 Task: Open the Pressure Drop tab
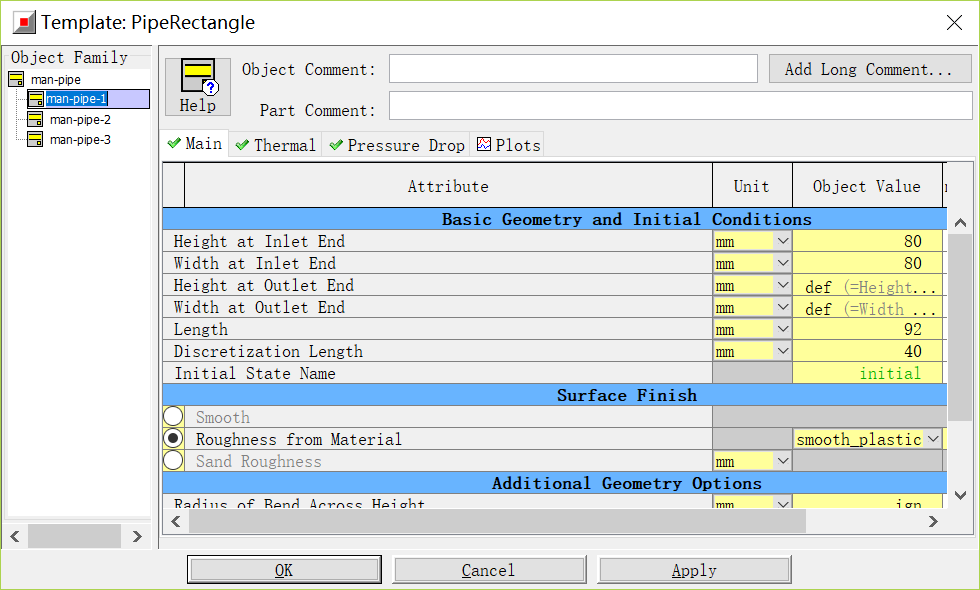point(396,145)
